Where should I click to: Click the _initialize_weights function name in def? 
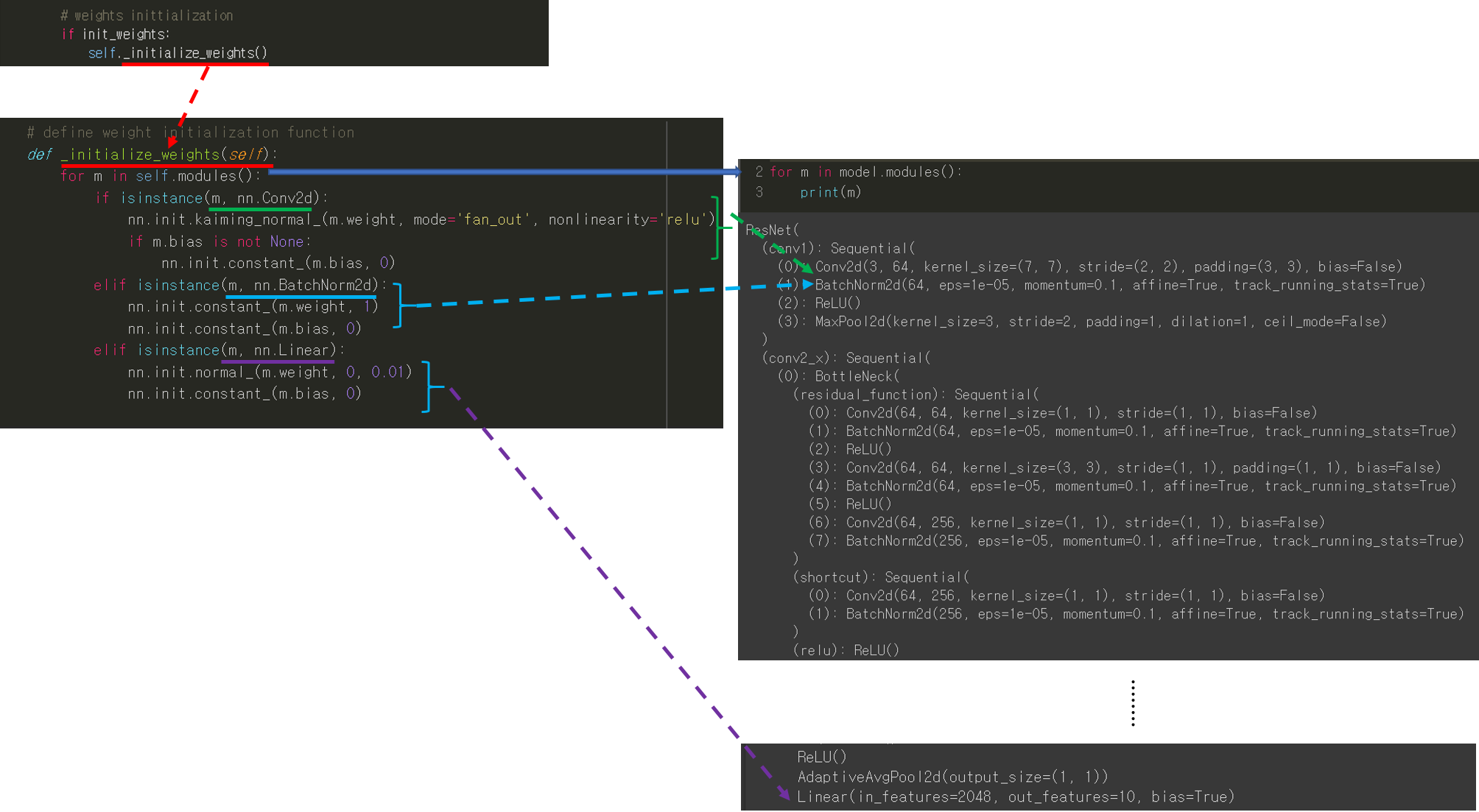[x=140, y=155]
